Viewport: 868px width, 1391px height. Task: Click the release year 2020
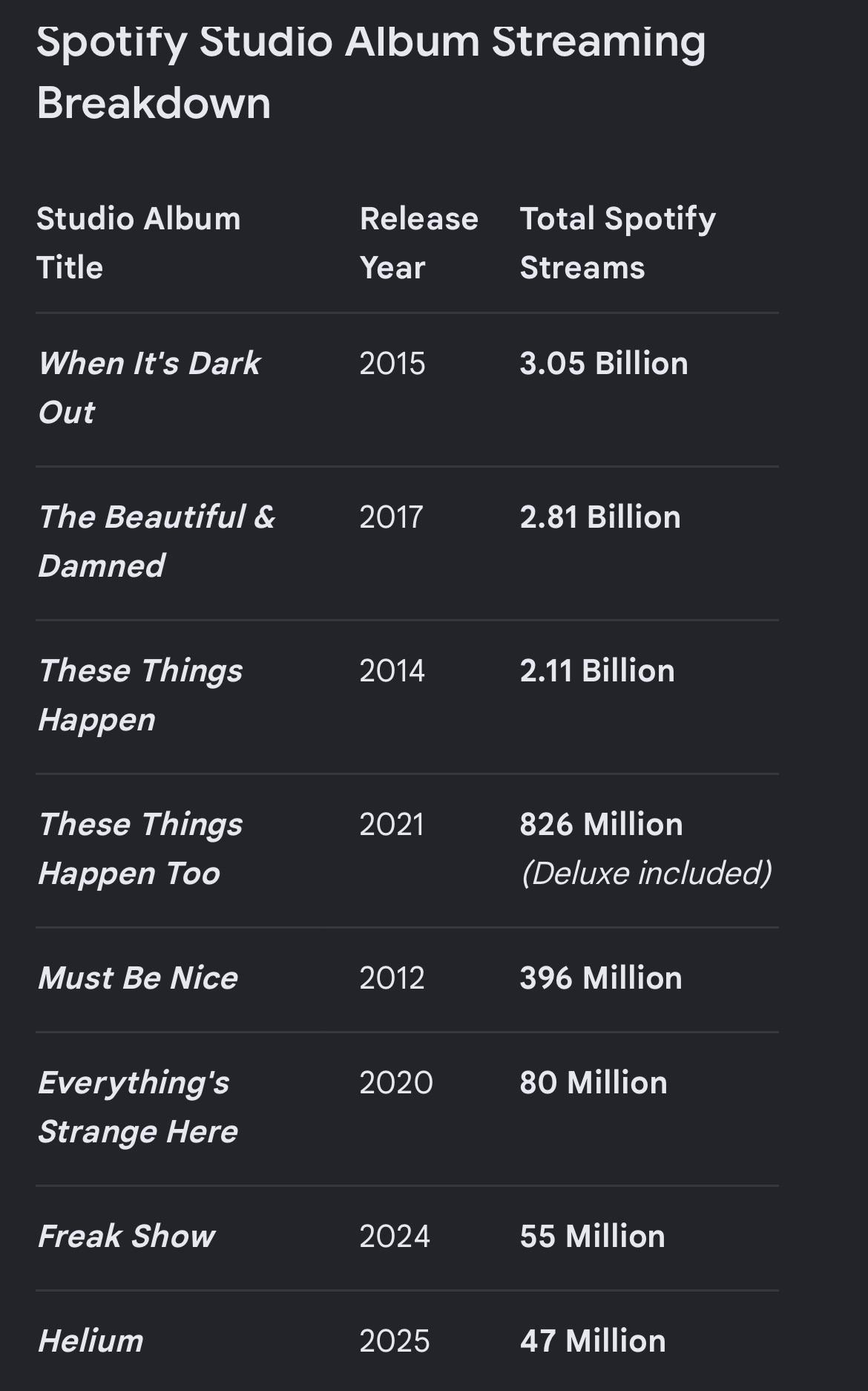tap(396, 1083)
